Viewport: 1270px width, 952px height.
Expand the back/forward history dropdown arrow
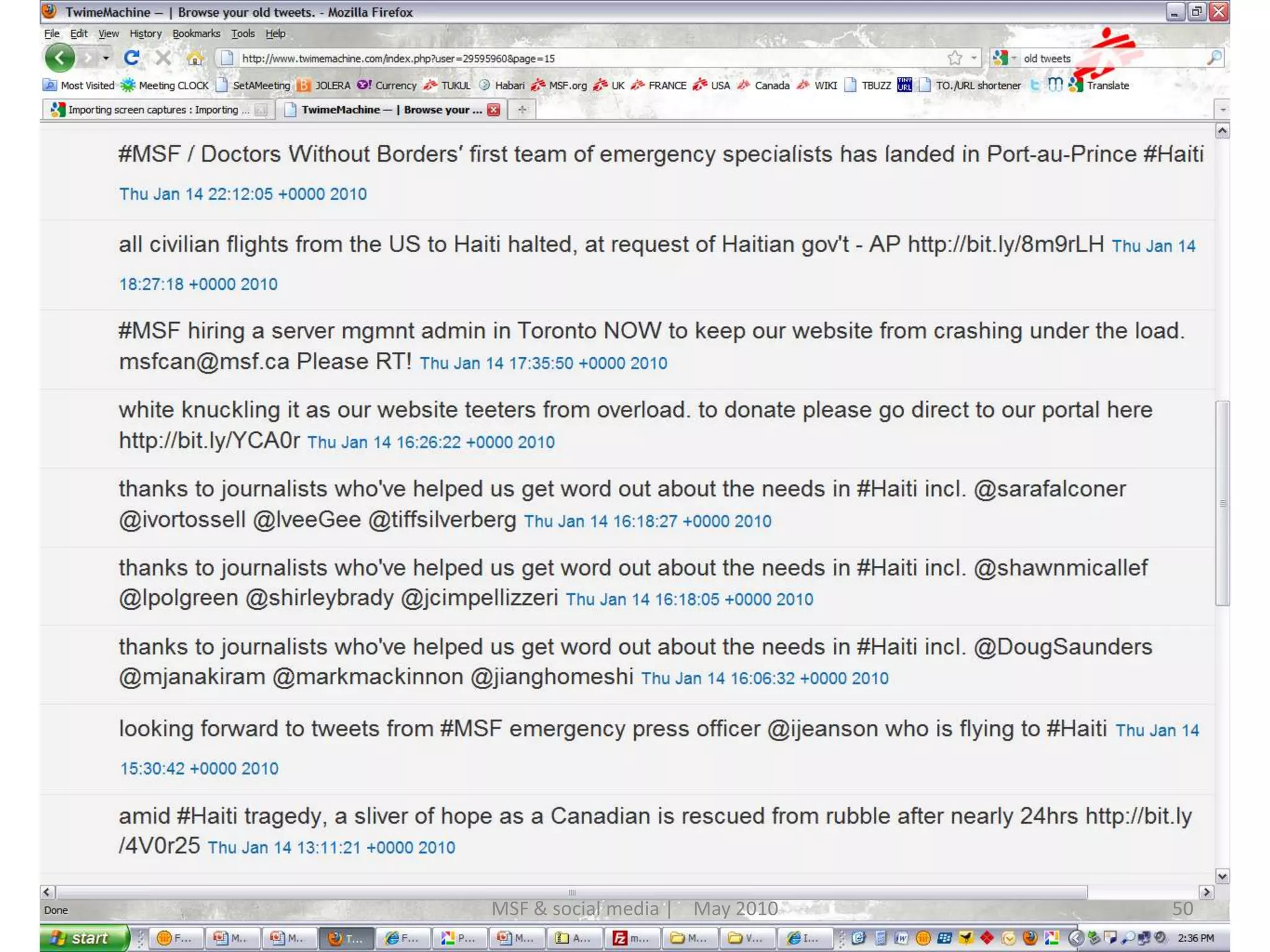[x=106, y=58]
